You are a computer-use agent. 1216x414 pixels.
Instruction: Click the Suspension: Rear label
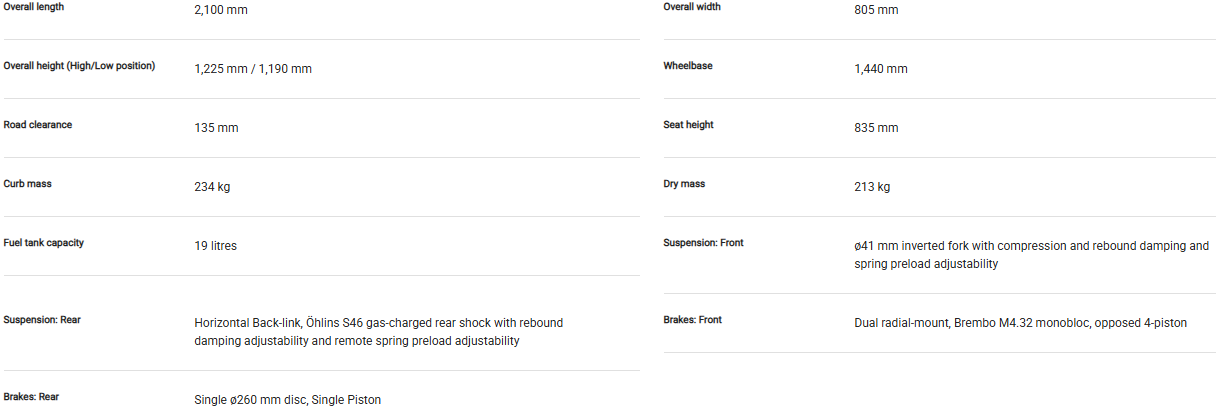[x=42, y=320]
